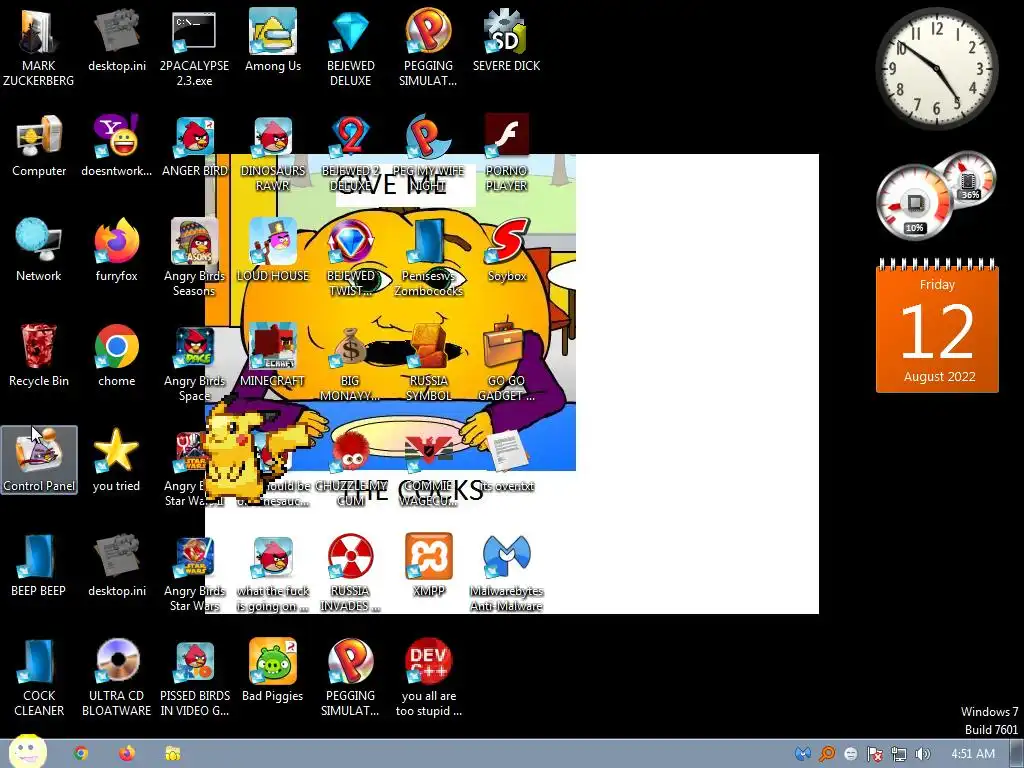
Task: Open the Network desktop icon
Action: (39, 251)
